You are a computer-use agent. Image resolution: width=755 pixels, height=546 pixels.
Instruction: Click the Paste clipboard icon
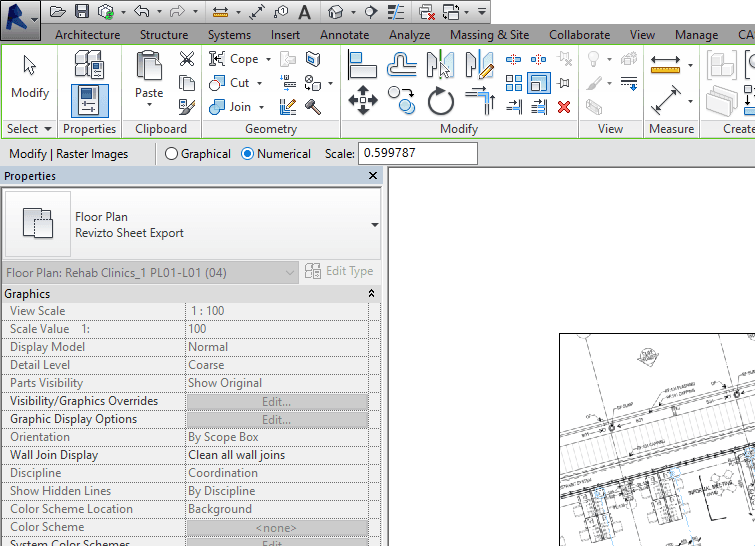(x=149, y=65)
